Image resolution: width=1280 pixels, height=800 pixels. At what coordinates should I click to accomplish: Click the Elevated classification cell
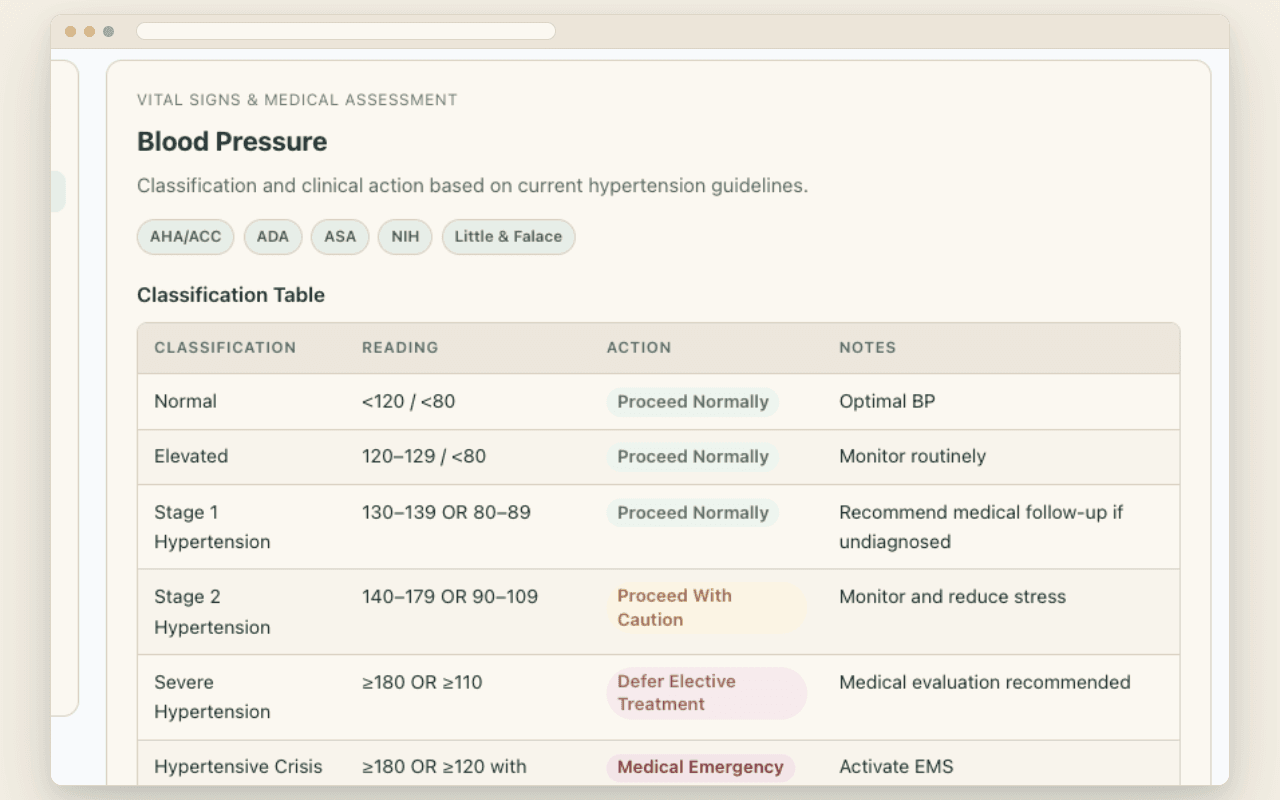191,456
